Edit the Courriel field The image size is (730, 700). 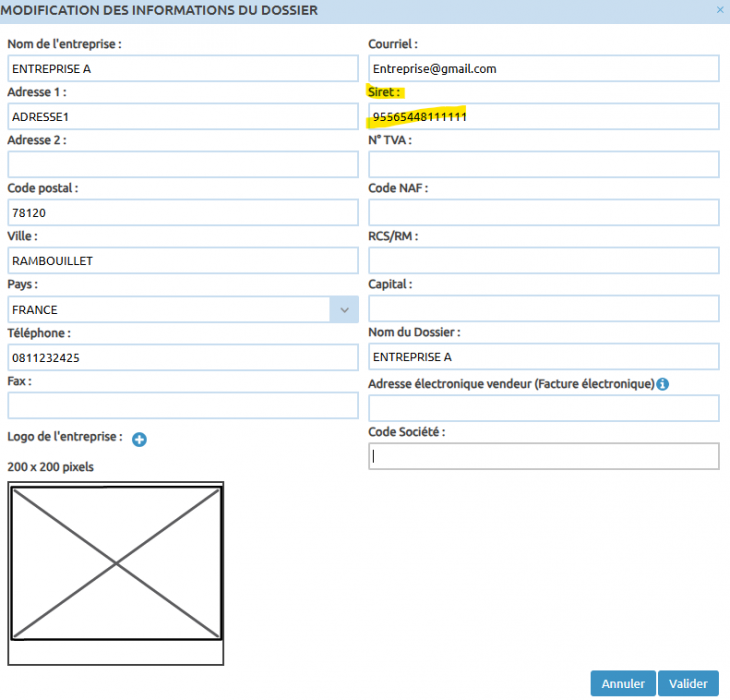click(544, 68)
